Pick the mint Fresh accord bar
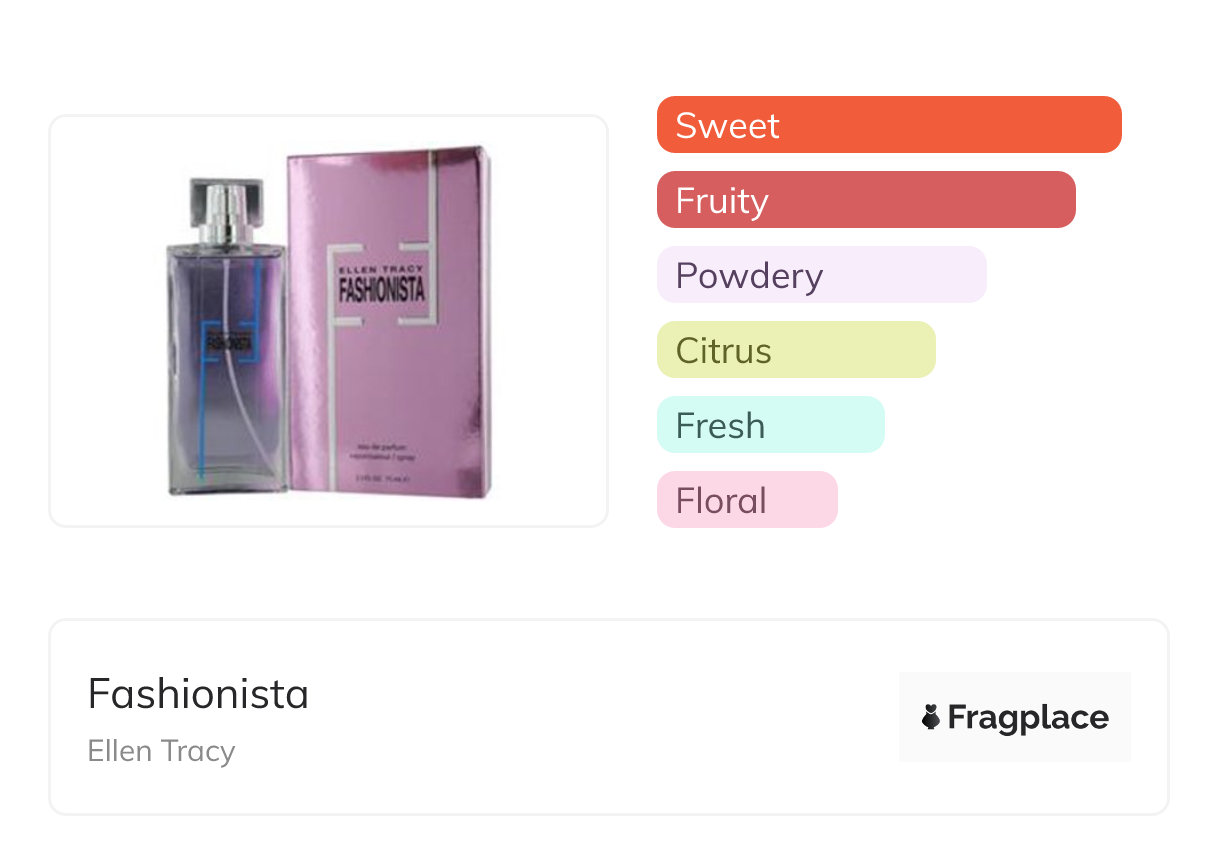Viewport: 1218px width, 864px height. (x=770, y=425)
